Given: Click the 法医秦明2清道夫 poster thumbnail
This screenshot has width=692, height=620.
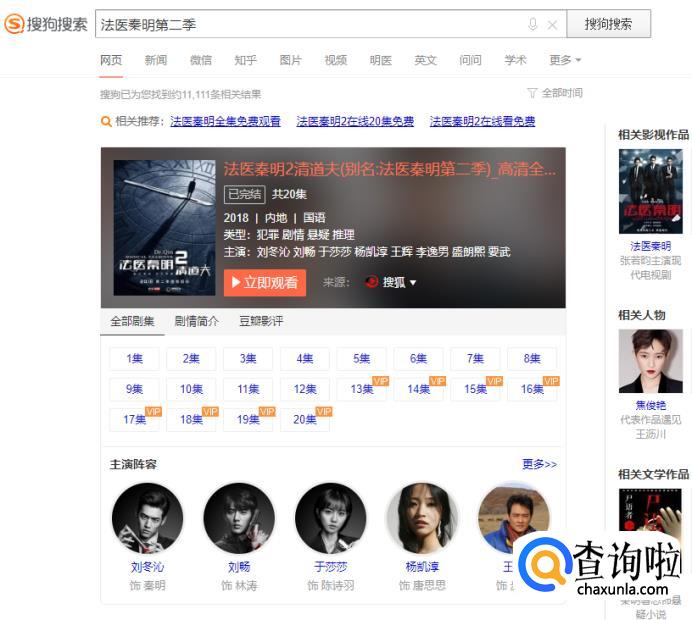Looking at the screenshot, I should click(165, 228).
